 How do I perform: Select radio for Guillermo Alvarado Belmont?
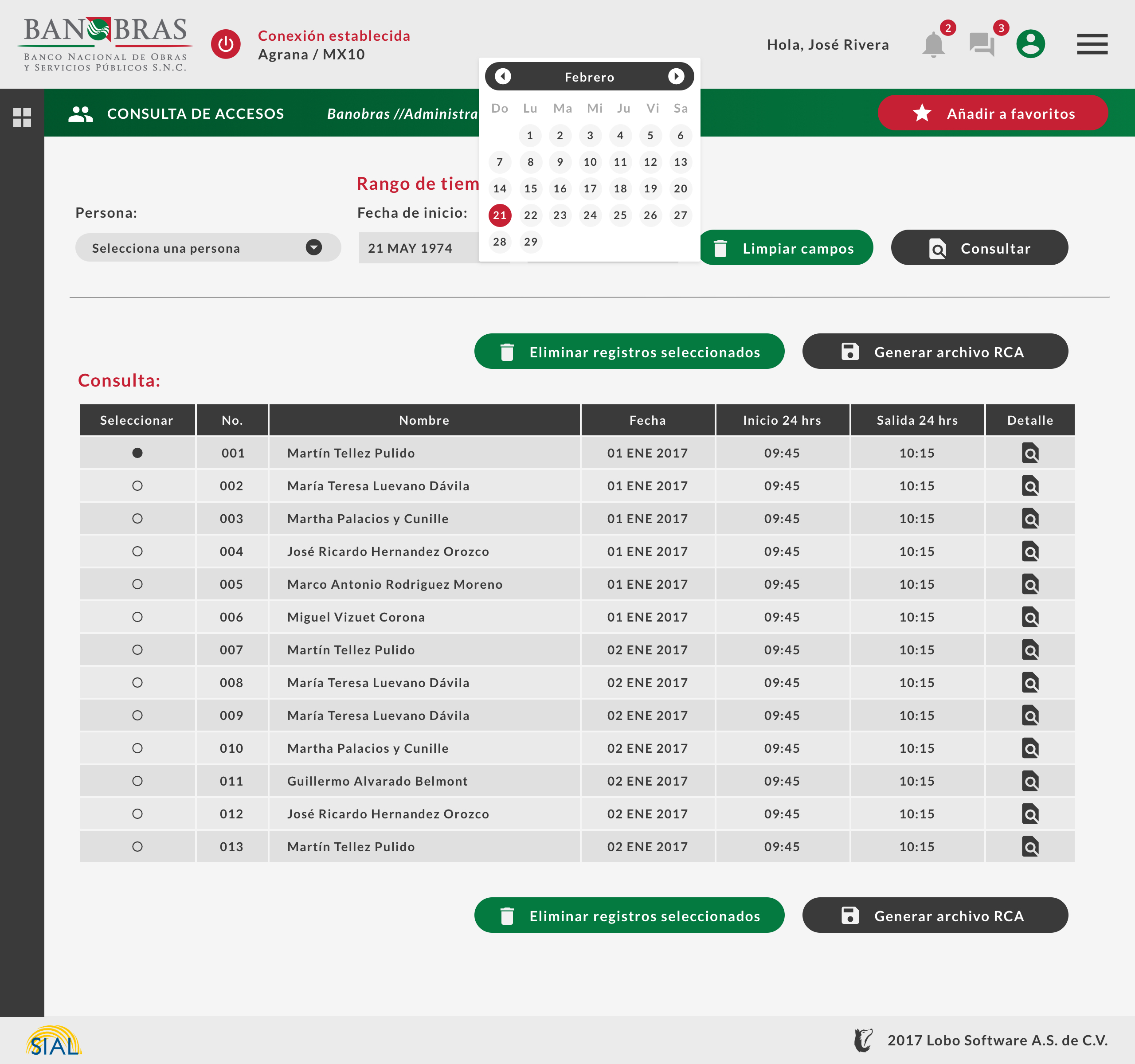pyautogui.click(x=137, y=782)
